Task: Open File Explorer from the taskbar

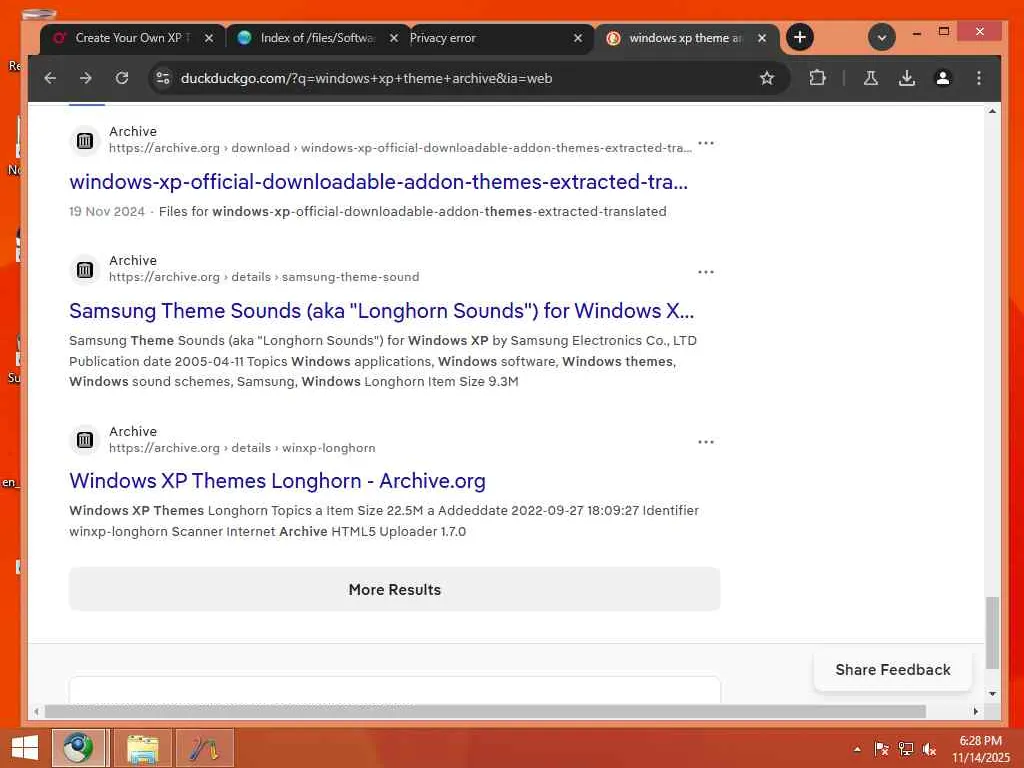Action: coord(143,748)
